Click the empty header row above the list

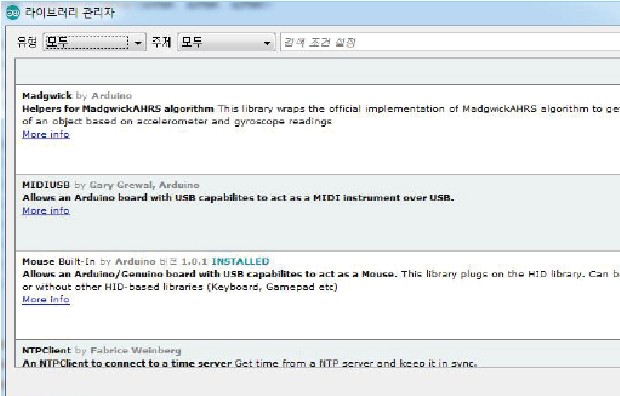point(318,71)
